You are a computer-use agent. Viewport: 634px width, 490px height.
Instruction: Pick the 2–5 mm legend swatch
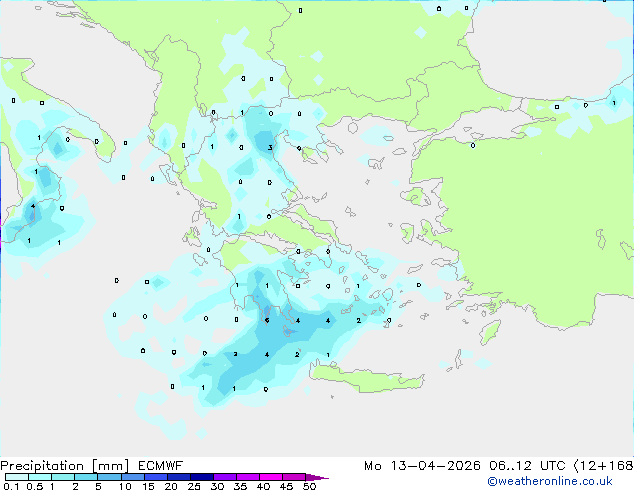pyautogui.click(x=86, y=477)
